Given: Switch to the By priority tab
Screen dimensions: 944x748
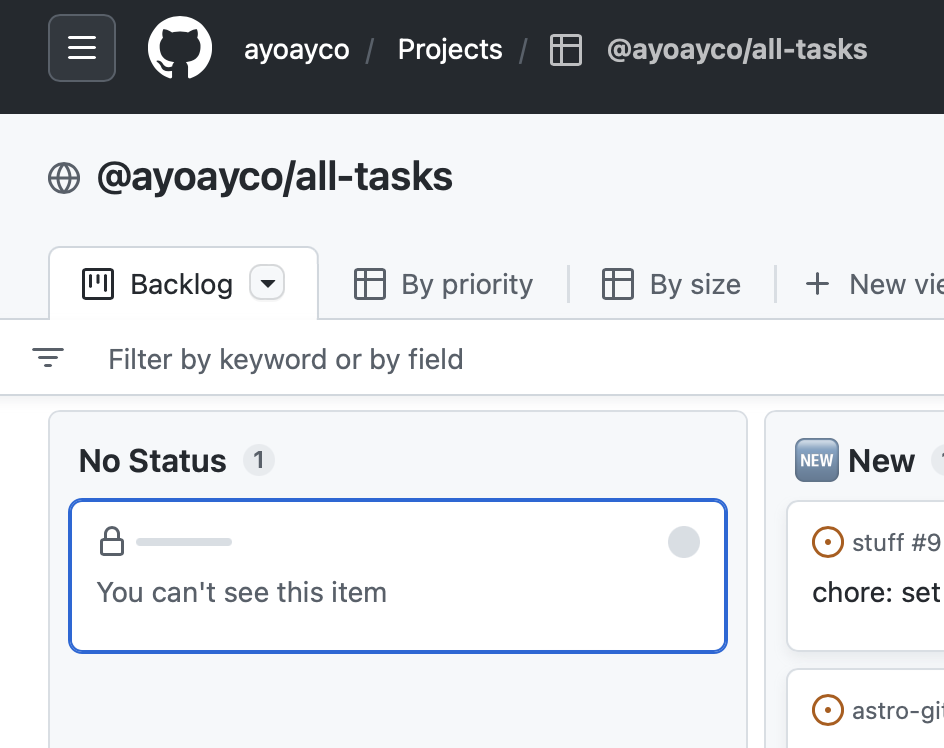Looking at the screenshot, I should pyautogui.click(x=444, y=284).
